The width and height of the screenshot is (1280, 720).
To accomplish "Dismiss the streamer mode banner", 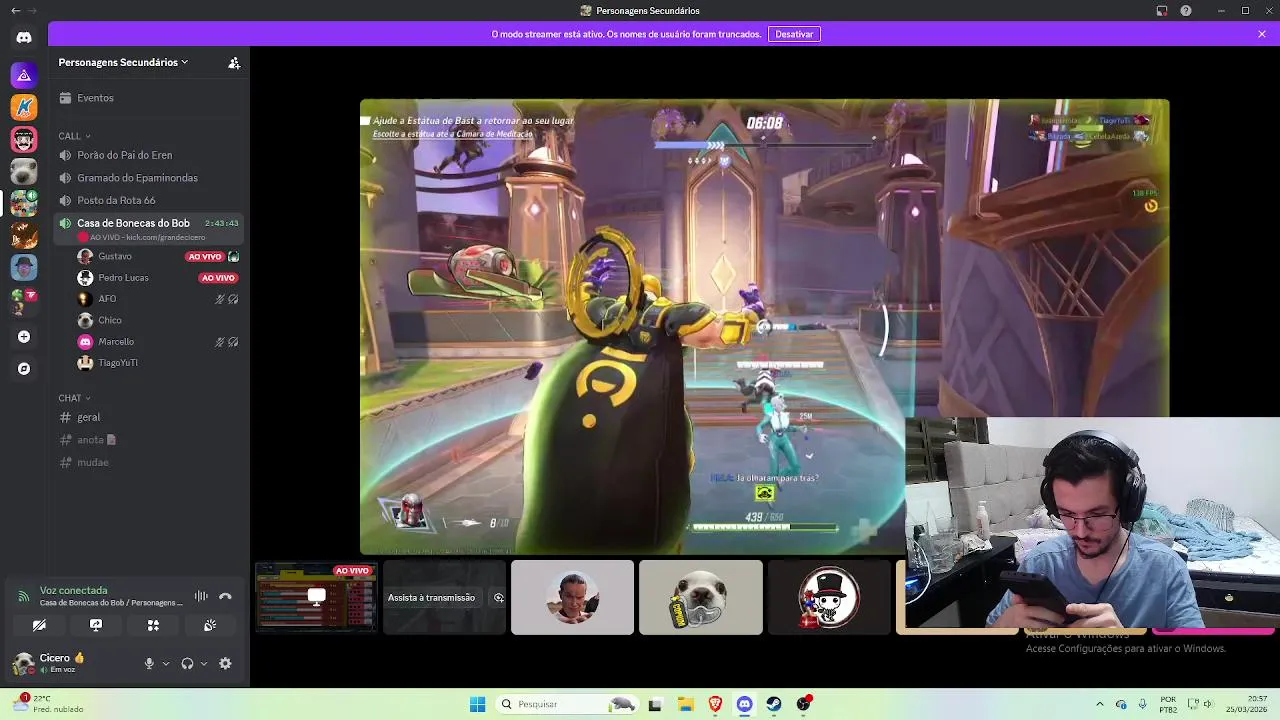I will (x=1262, y=34).
